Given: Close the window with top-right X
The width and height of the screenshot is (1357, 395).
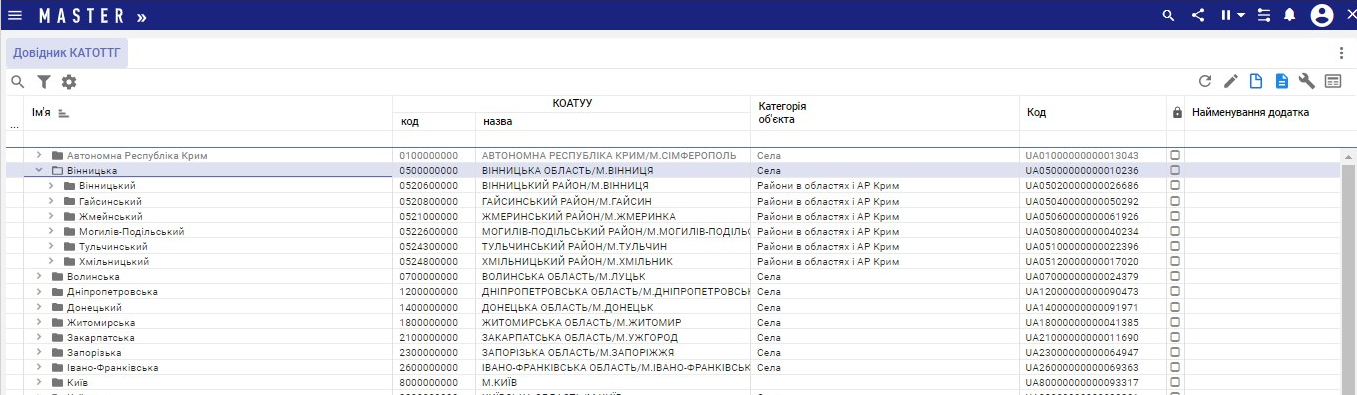Looking at the screenshot, I should [1351, 15].
